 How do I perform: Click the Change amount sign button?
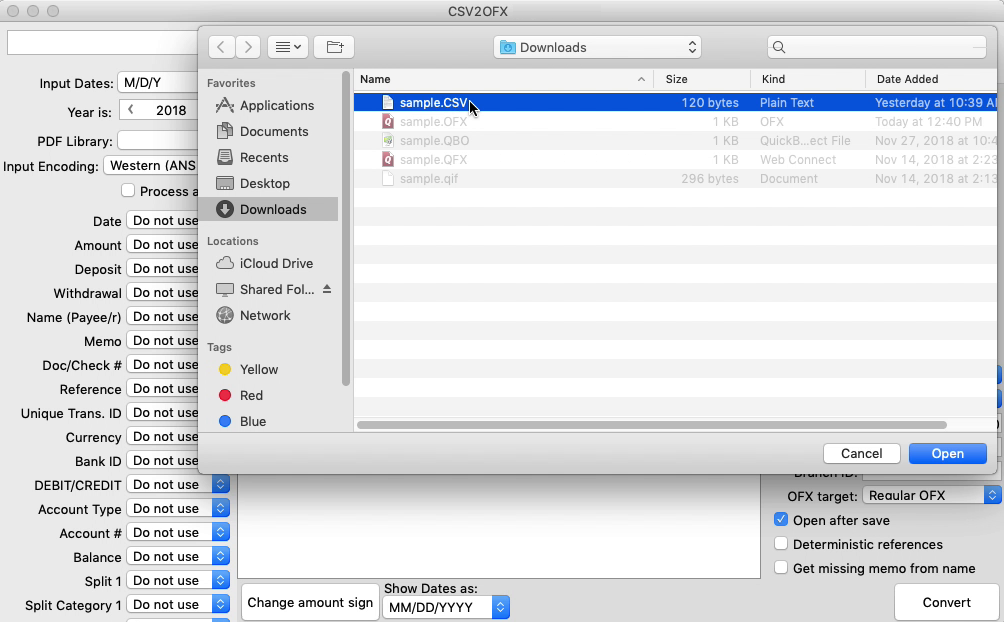310,602
